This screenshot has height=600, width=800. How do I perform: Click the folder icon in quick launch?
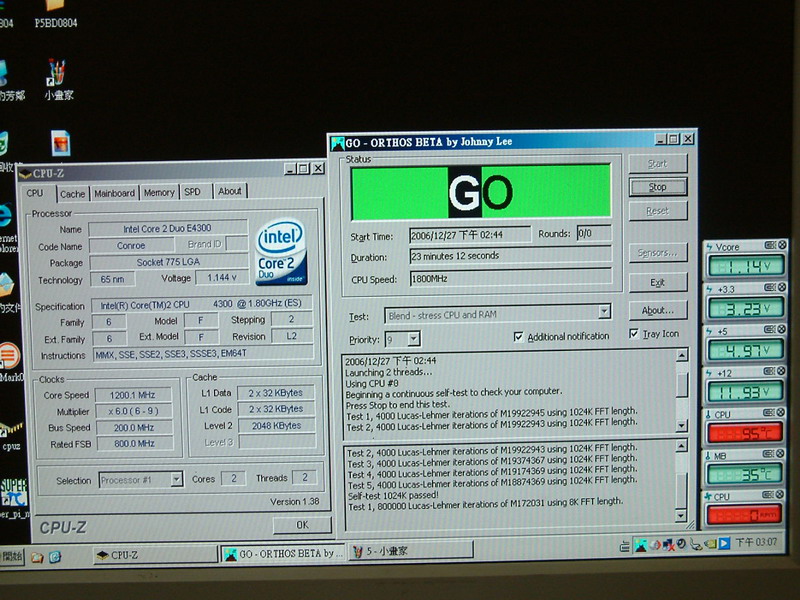pos(37,557)
